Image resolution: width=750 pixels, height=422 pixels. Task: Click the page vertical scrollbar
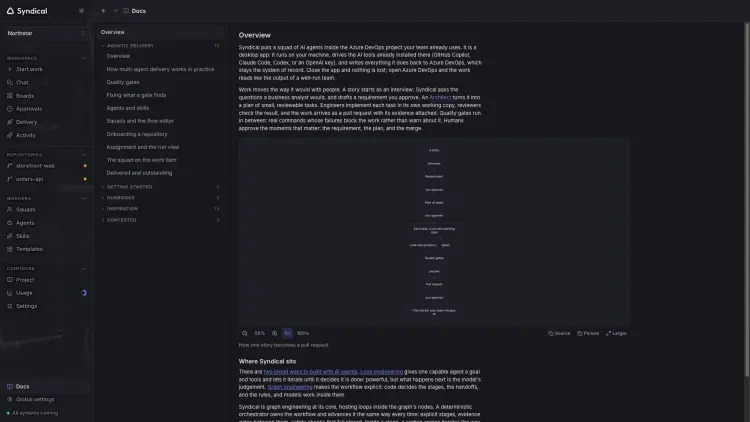coord(747,199)
